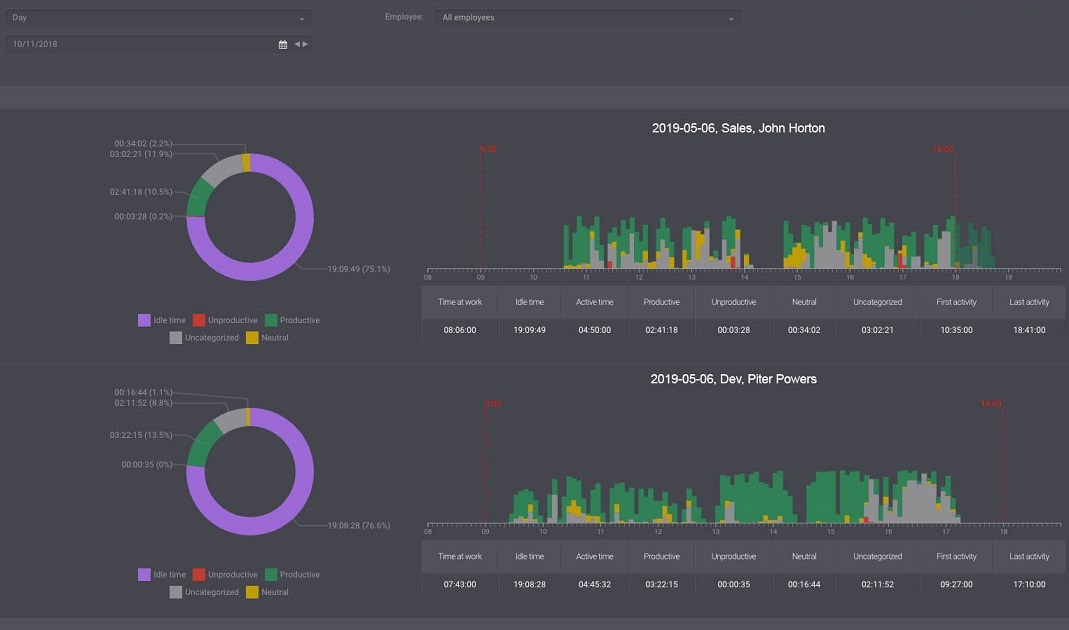The image size is (1069, 630).
Task: Click the 00:16:44 (1.1%) donut label
Action: [x=143, y=392]
